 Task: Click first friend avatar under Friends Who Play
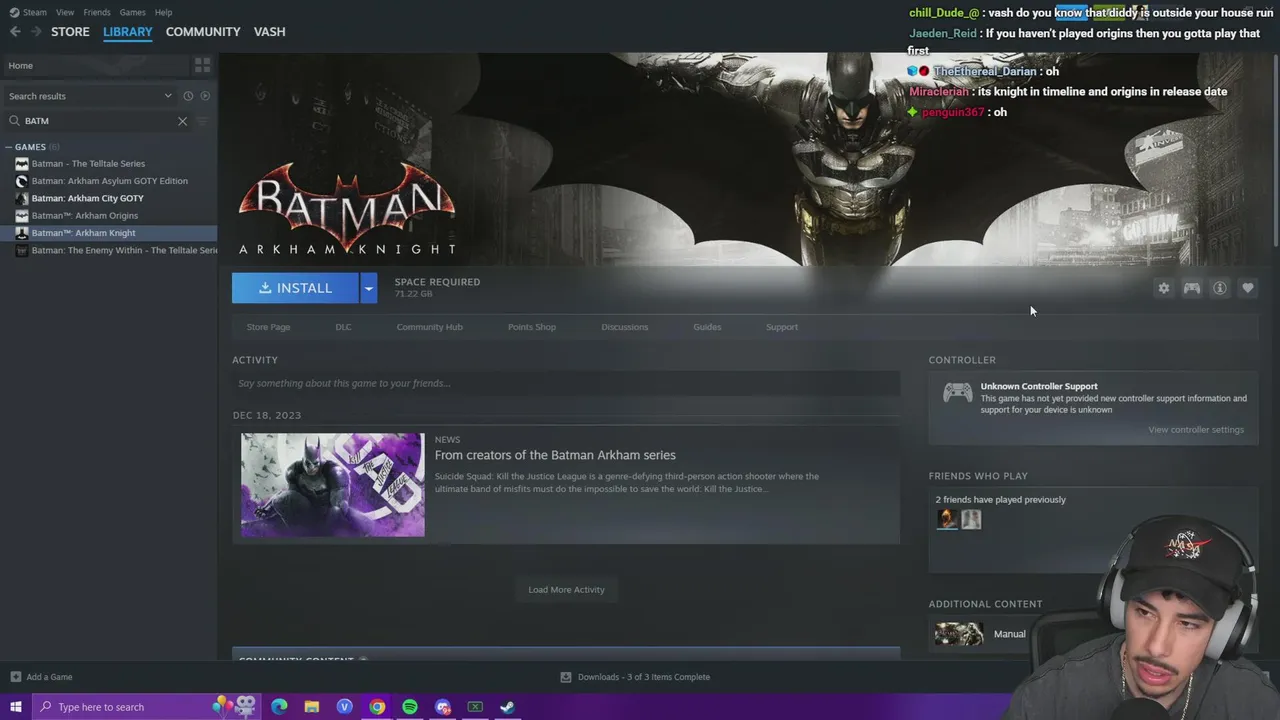947,519
